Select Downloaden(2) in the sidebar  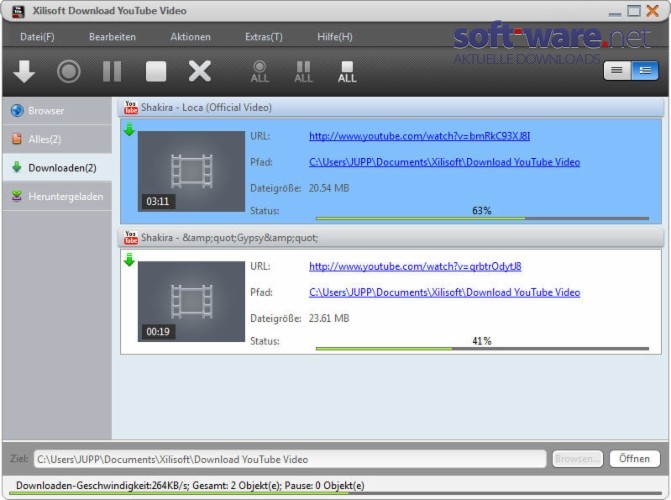pyautogui.click(x=57, y=168)
